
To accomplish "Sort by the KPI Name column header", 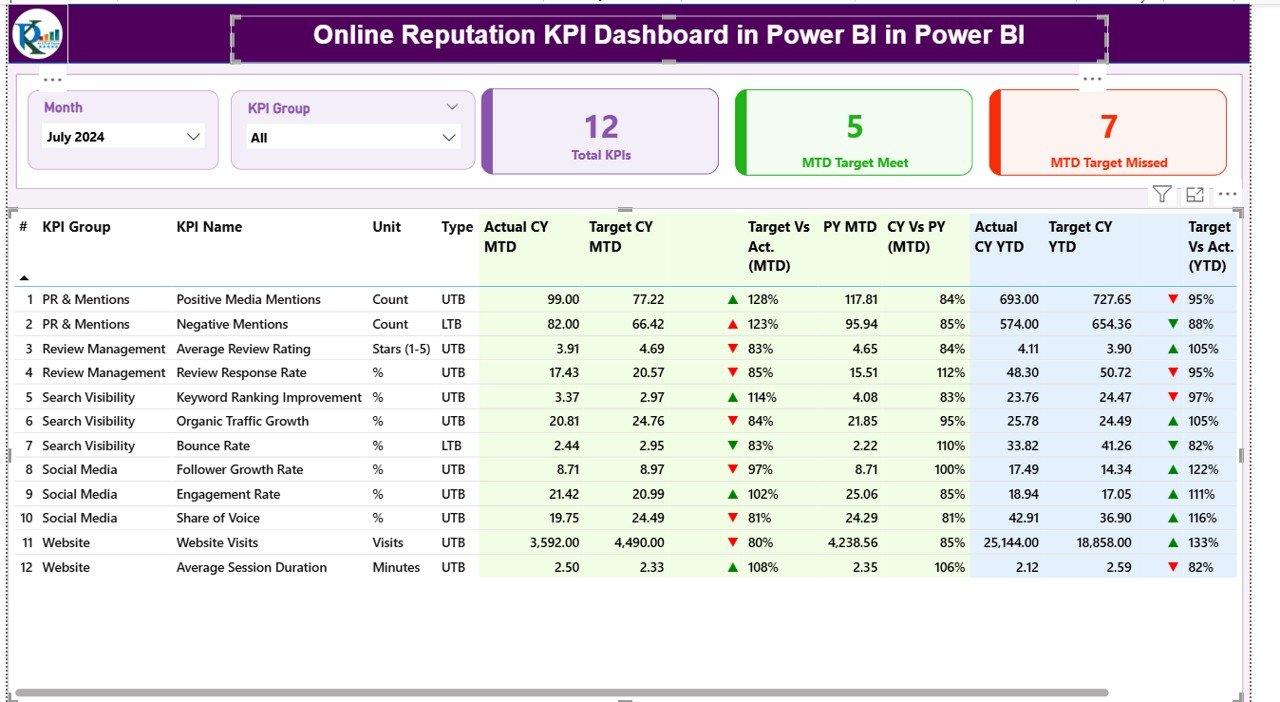I will [x=209, y=227].
